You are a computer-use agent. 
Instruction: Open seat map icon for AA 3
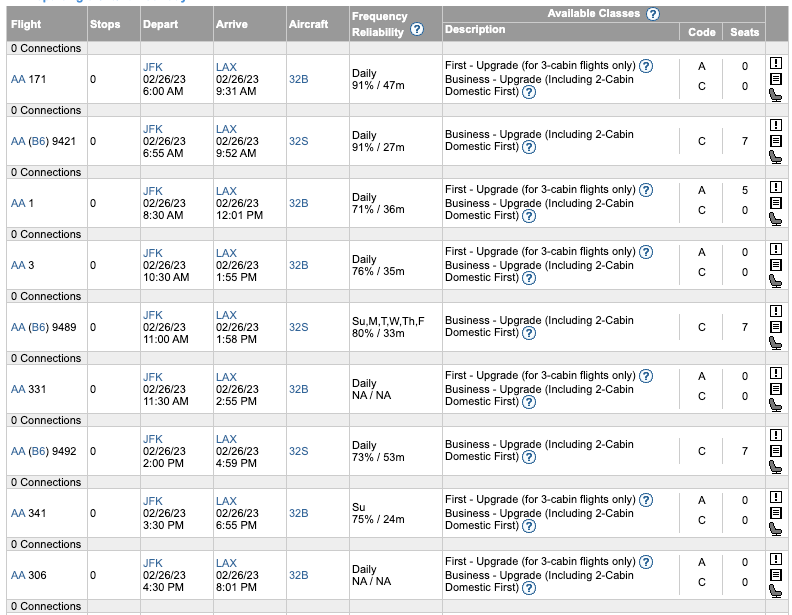click(x=775, y=281)
